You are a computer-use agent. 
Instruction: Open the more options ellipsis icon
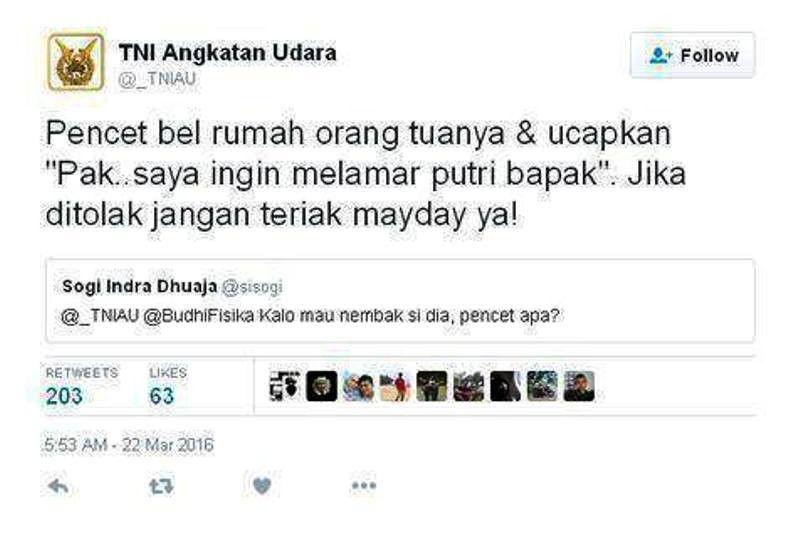click(x=364, y=486)
